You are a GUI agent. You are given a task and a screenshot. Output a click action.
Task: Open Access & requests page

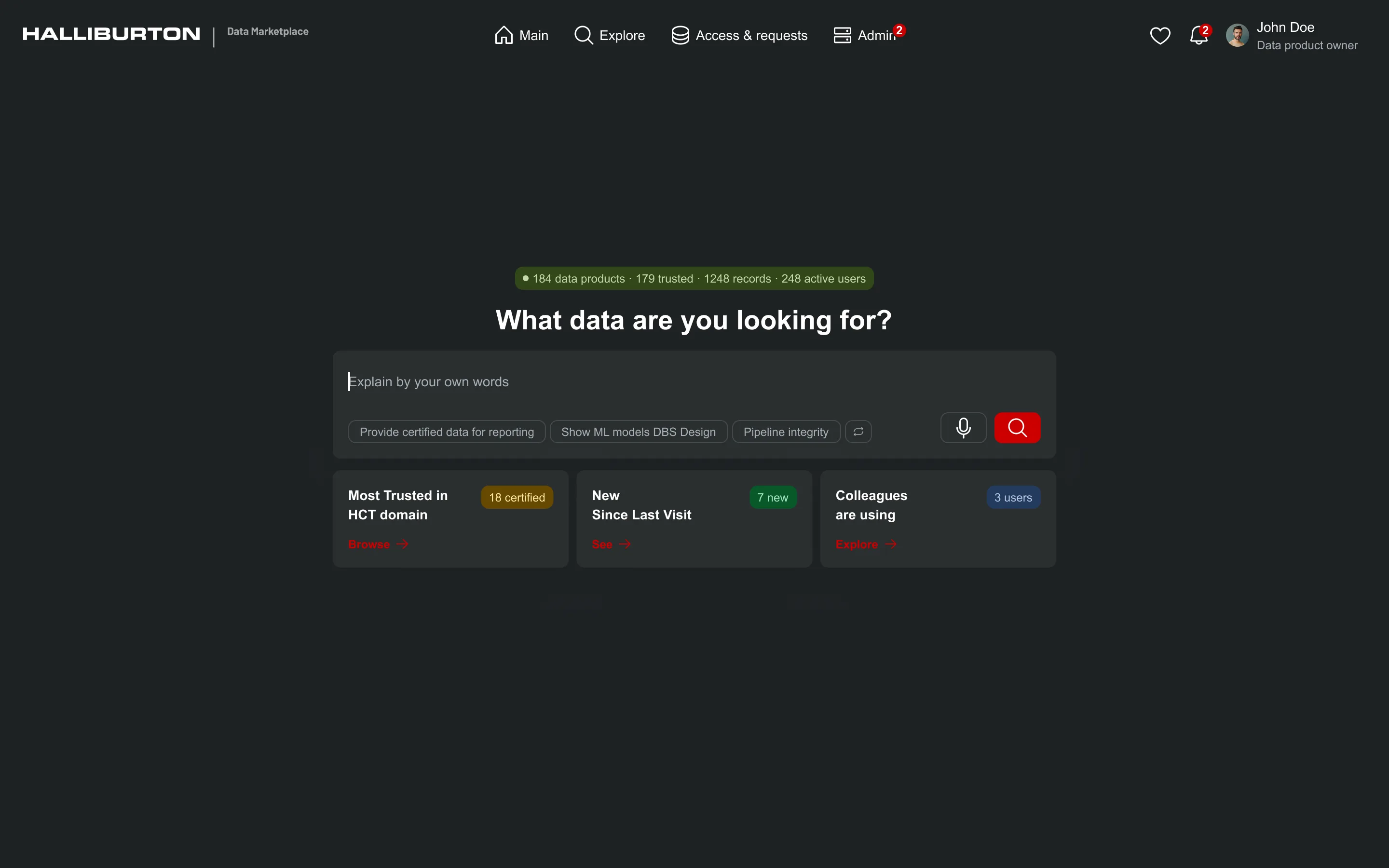point(739,36)
